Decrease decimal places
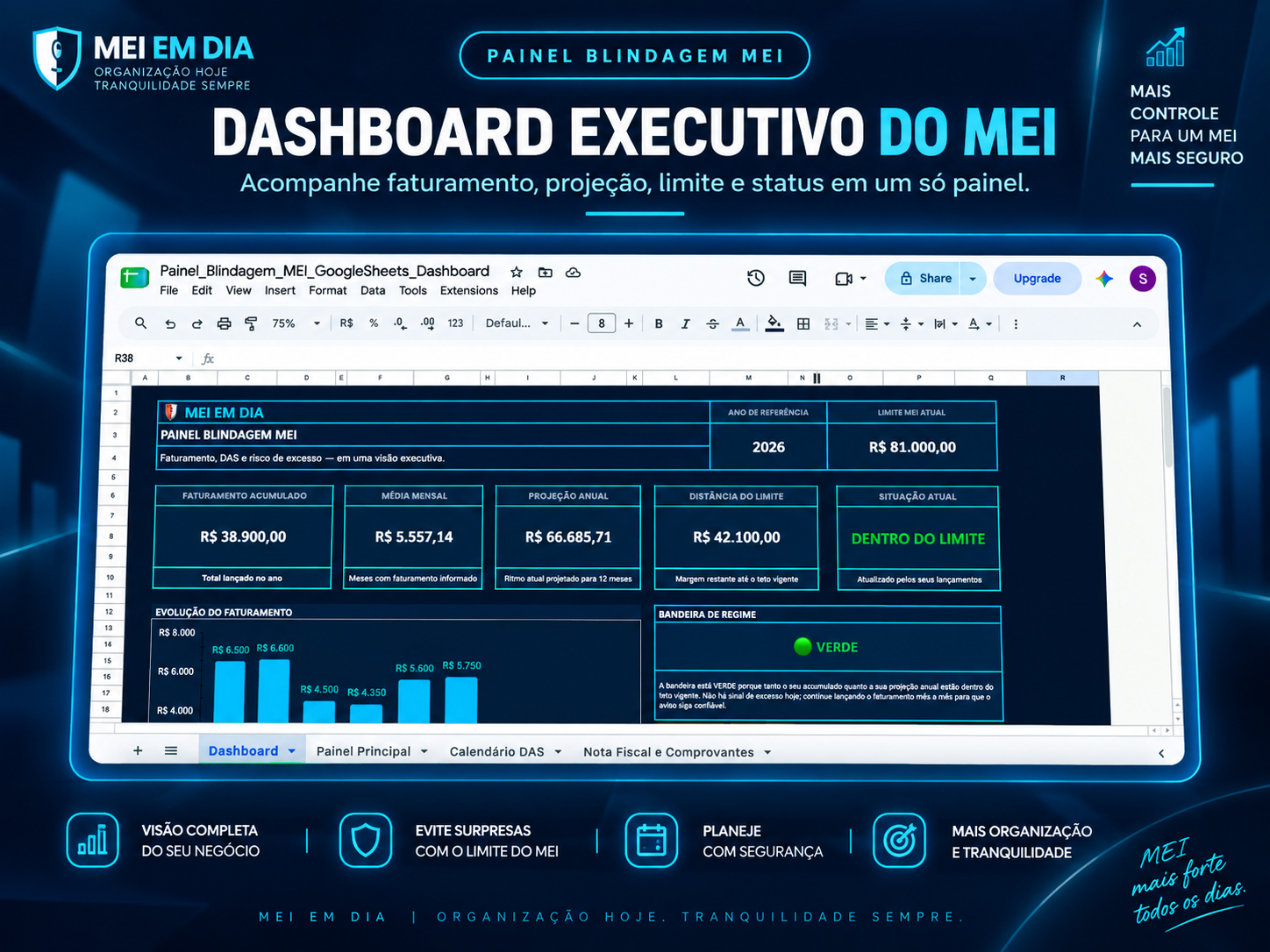This screenshot has height=952, width=1270. tap(400, 323)
